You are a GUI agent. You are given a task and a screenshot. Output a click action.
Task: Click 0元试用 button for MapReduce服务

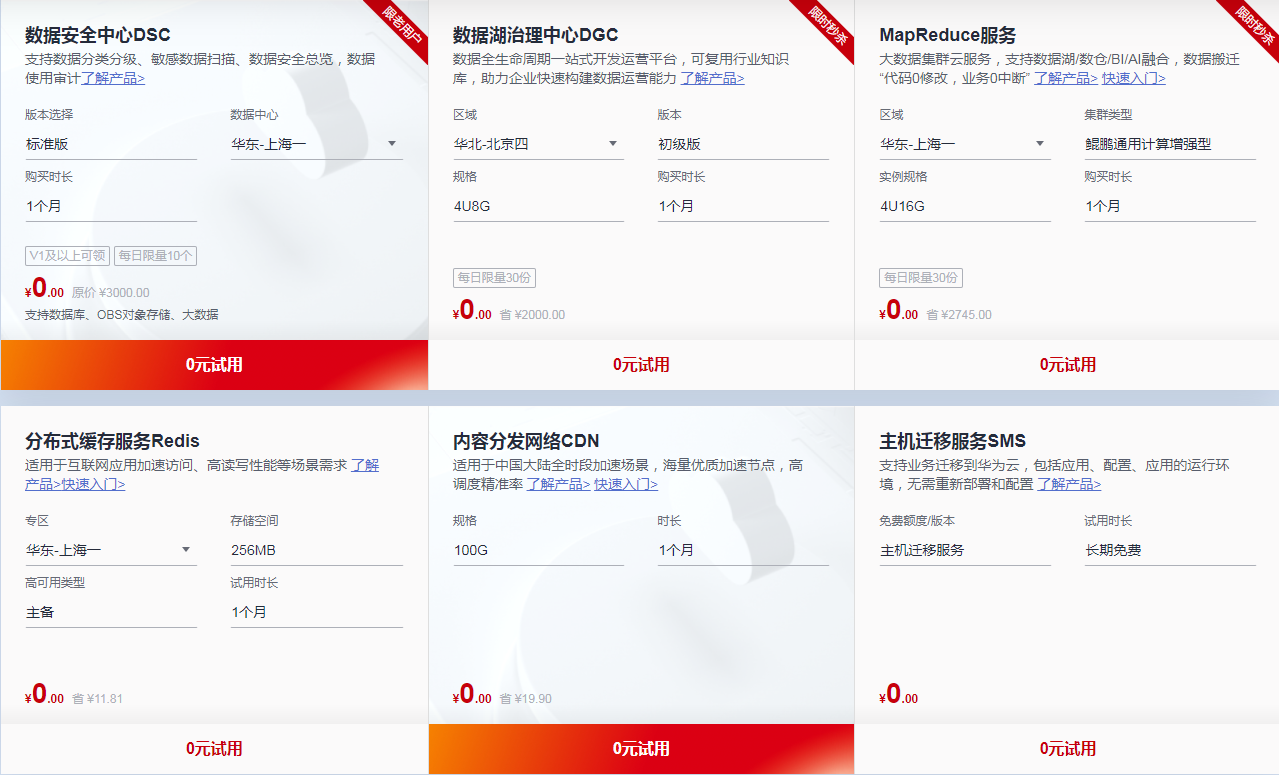(x=1067, y=365)
